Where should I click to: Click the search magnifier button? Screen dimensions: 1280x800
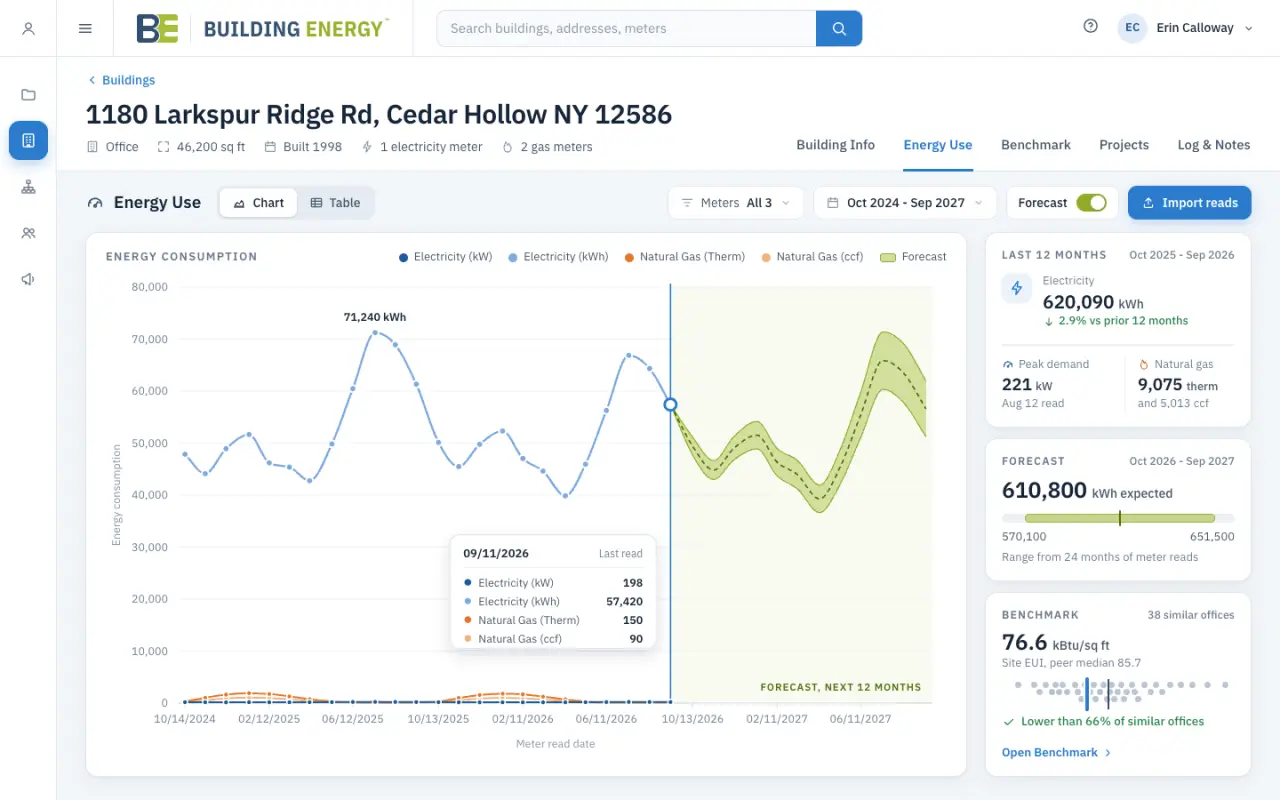click(839, 28)
